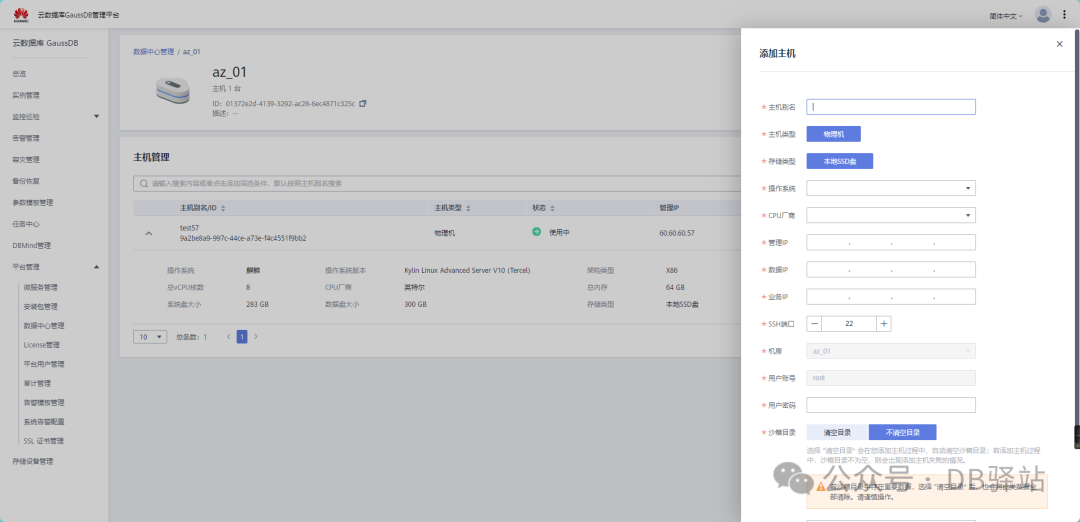Open page size dropdown showing 10
This screenshot has width=1080, height=522.
pyautogui.click(x=150, y=337)
